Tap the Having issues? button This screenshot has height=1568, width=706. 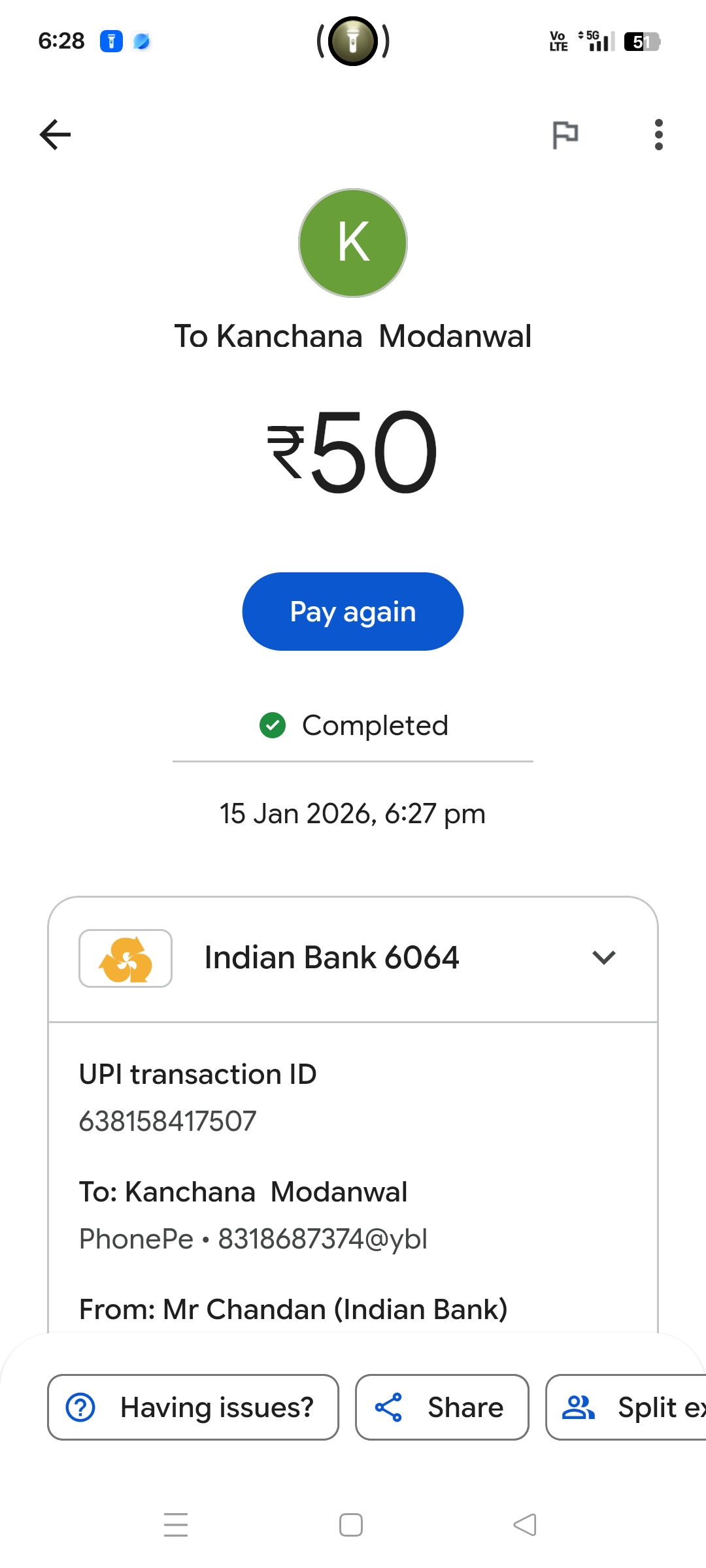coord(193,1407)
